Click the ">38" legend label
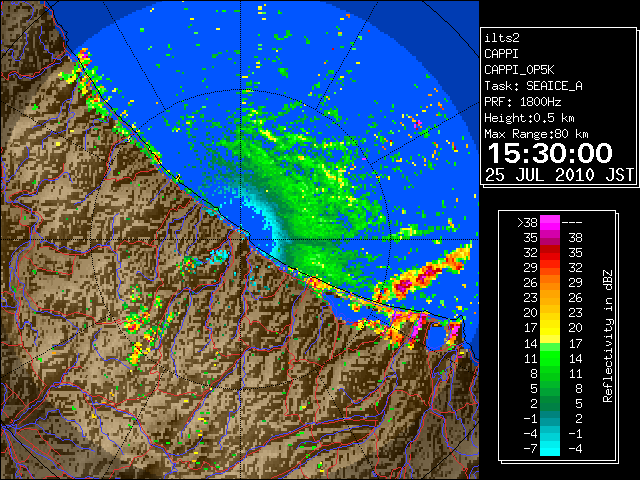 pos(527,222)
